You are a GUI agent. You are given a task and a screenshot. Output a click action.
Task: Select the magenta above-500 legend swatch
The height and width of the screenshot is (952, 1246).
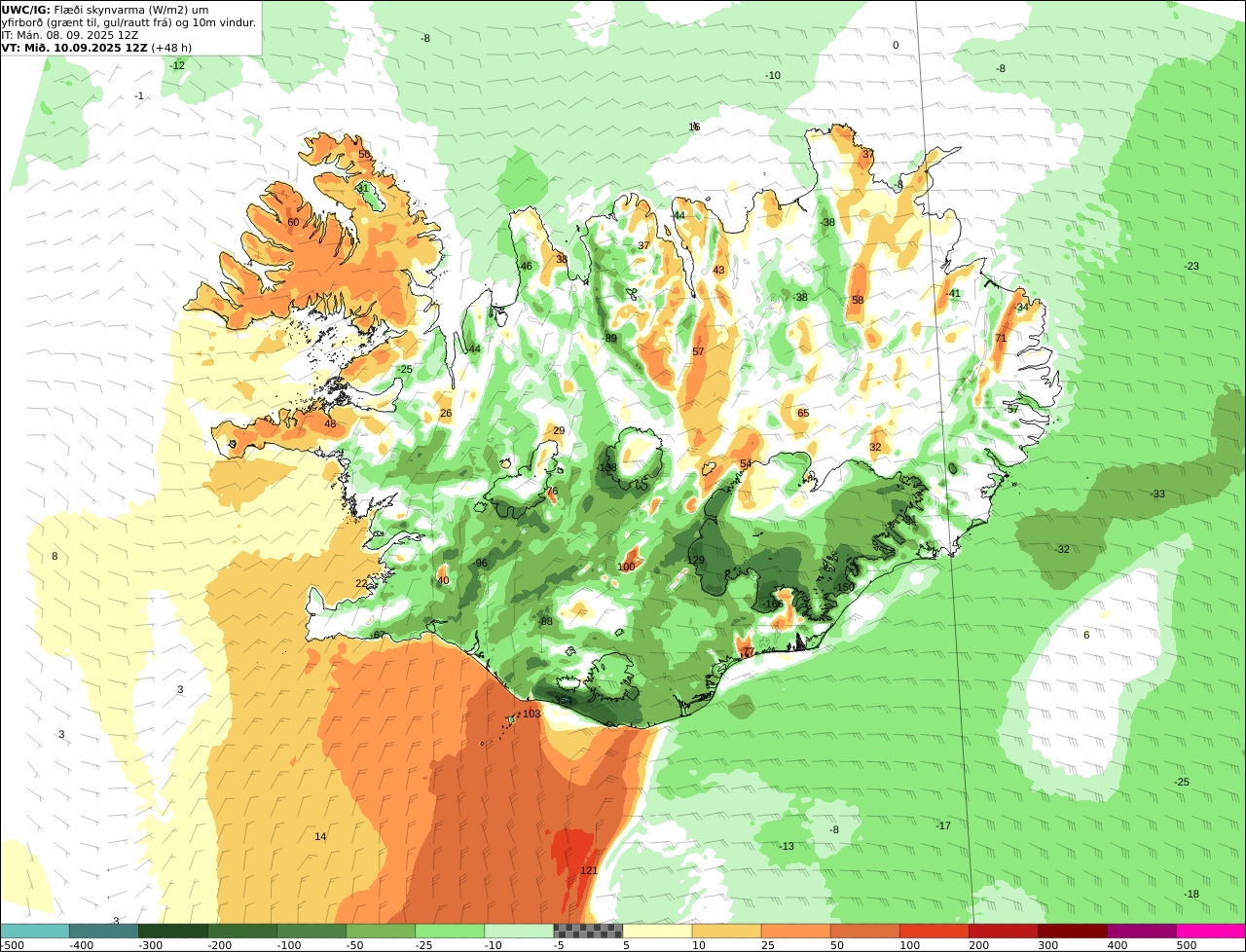(x=1211, y=932)
